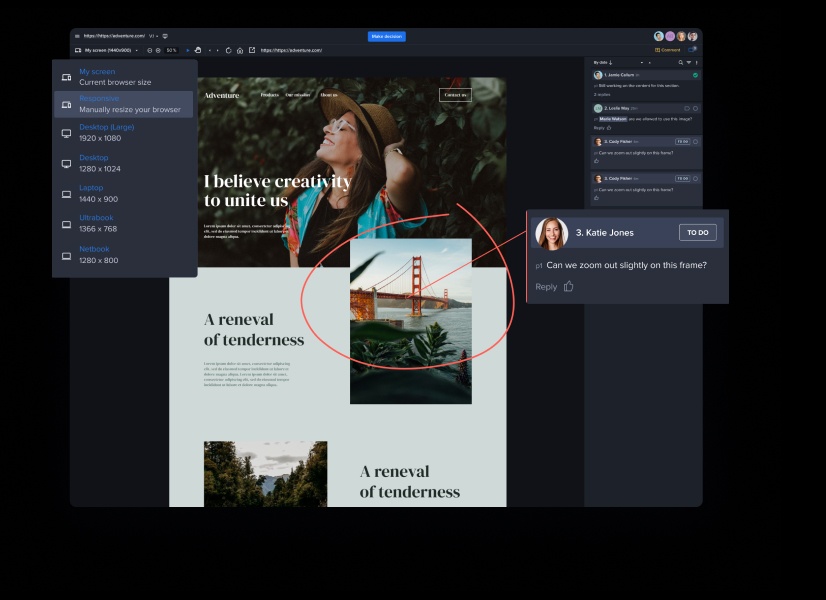Click the Make decision button
Image resolution: width=826 pixels, height=600 pixels.
point(387,36)
